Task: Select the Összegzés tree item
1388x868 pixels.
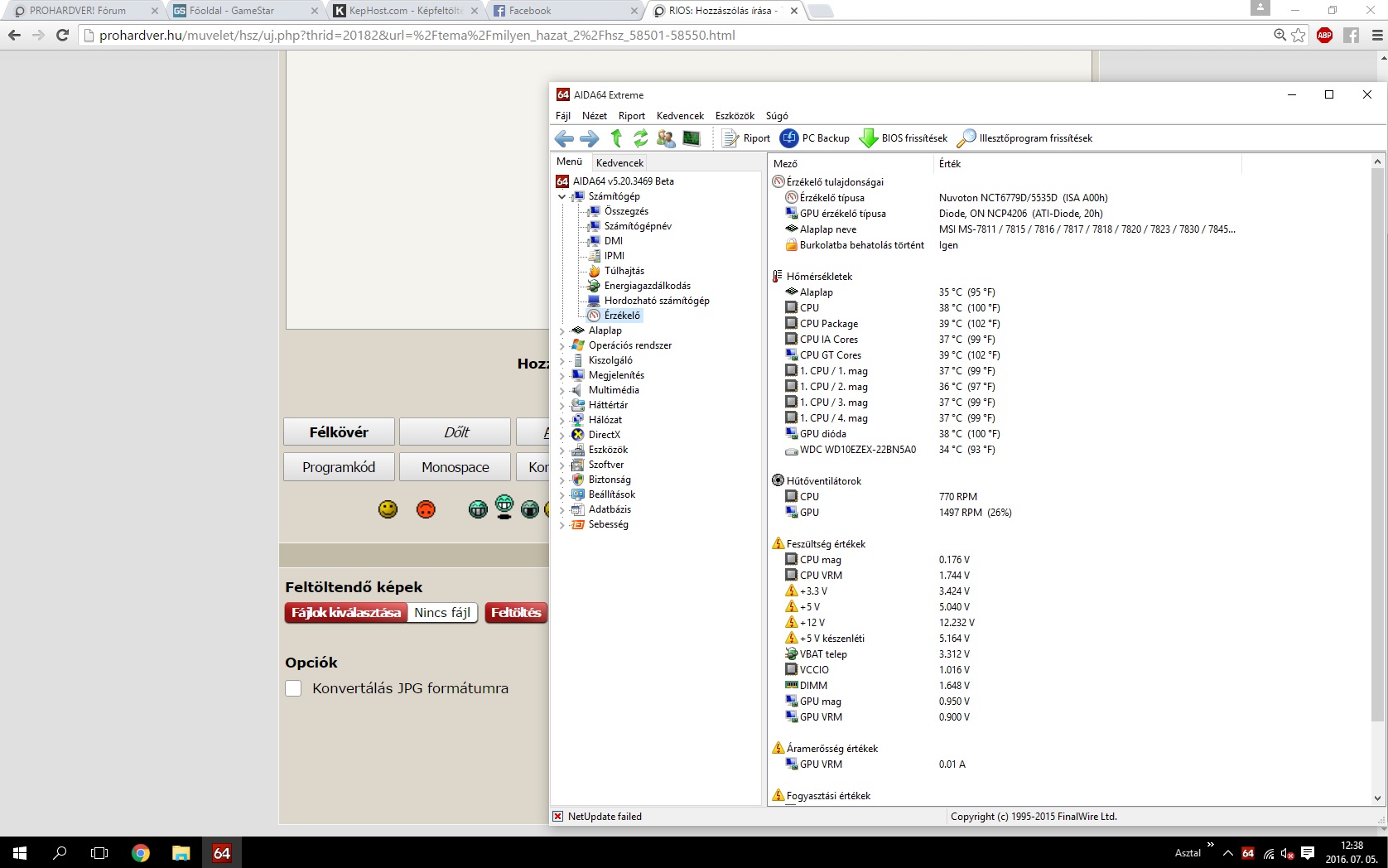Action: click(x=626, y=211)
